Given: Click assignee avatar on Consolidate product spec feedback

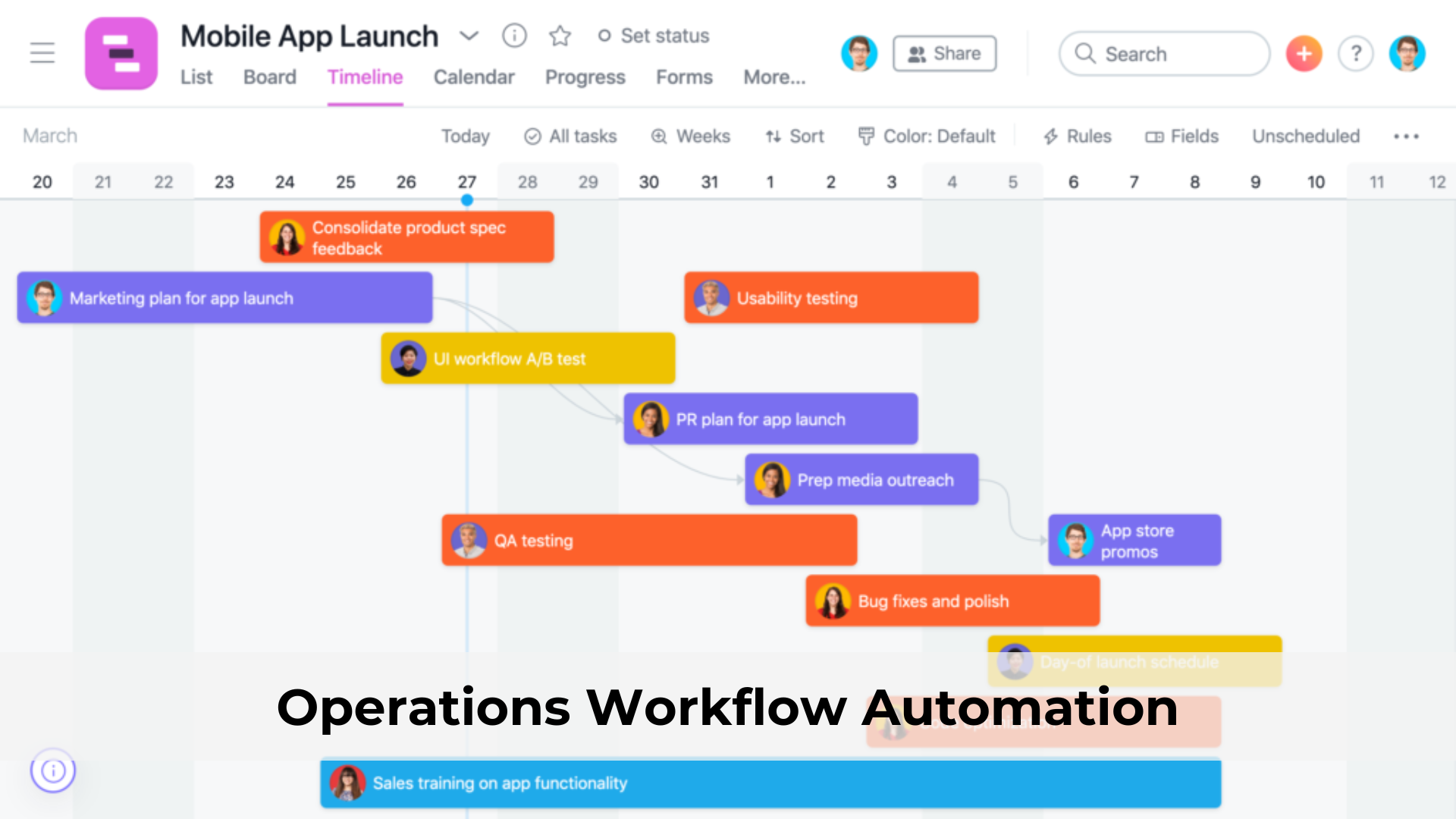Looking at the screenshot, I should pos(287,237).
